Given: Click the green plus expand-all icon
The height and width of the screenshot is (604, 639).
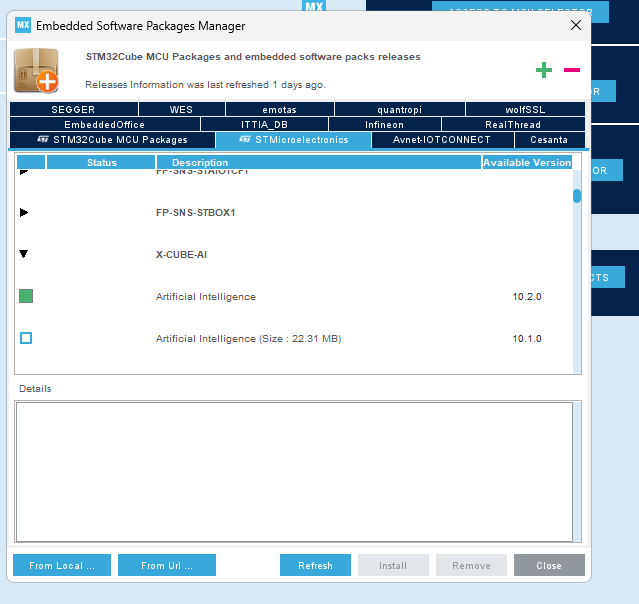Looking at the screenshot, I should (544, 70).
